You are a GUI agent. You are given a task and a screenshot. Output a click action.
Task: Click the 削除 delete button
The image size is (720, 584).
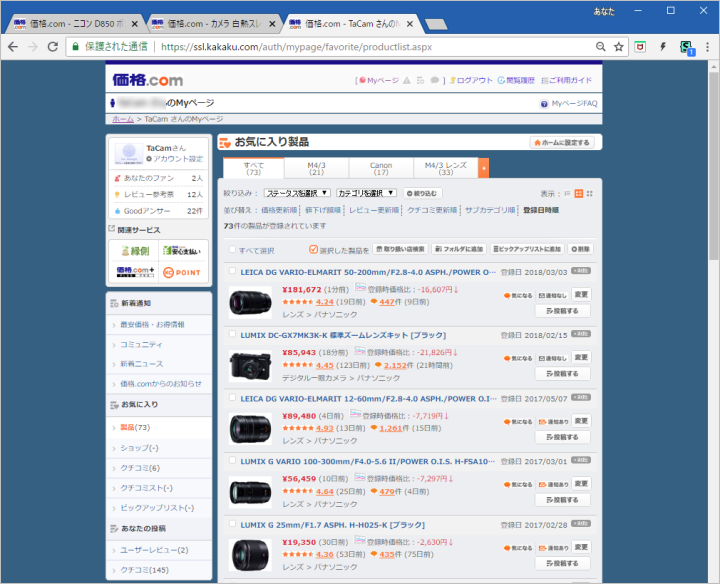(581, 249)
